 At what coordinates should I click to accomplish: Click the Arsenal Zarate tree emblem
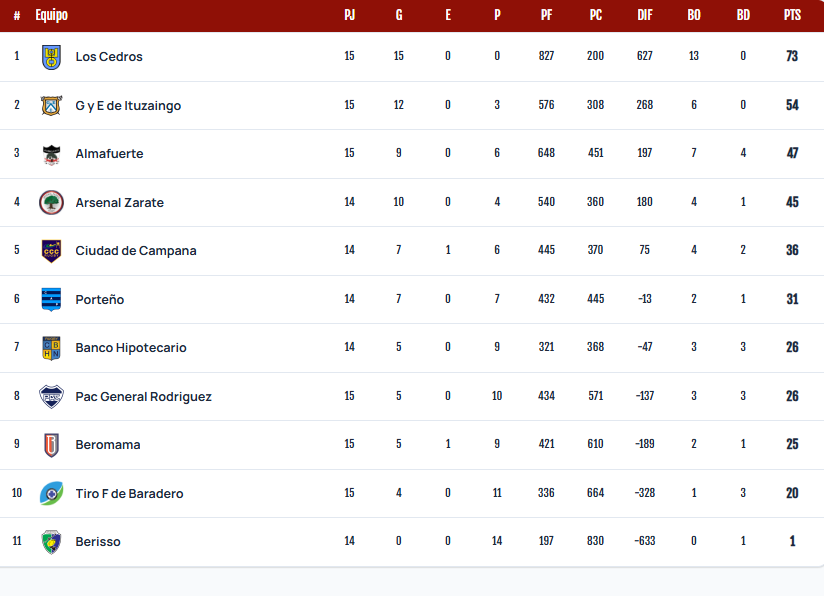tap(52, 202)
